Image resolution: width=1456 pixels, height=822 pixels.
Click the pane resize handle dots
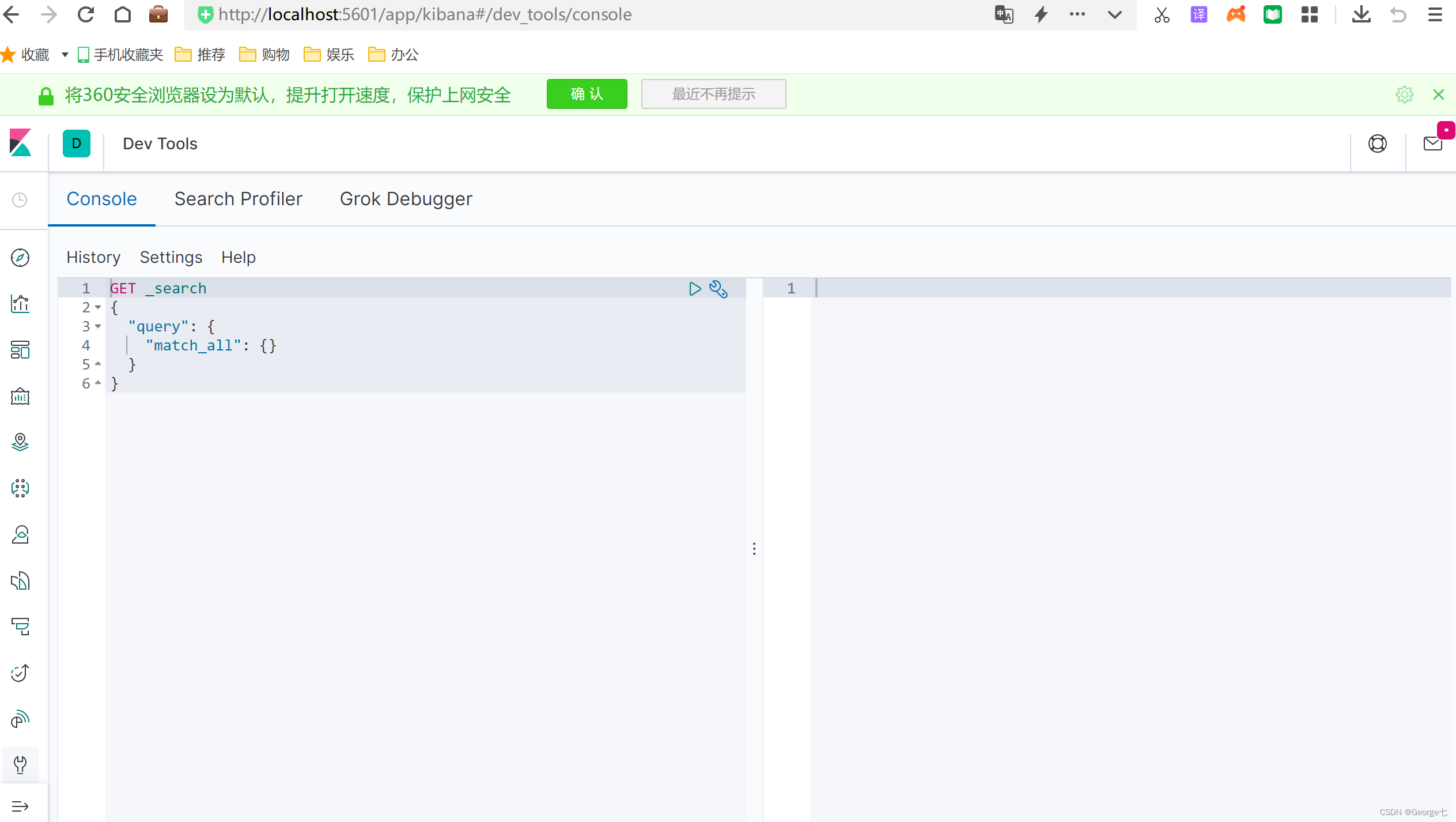[754, 548]
